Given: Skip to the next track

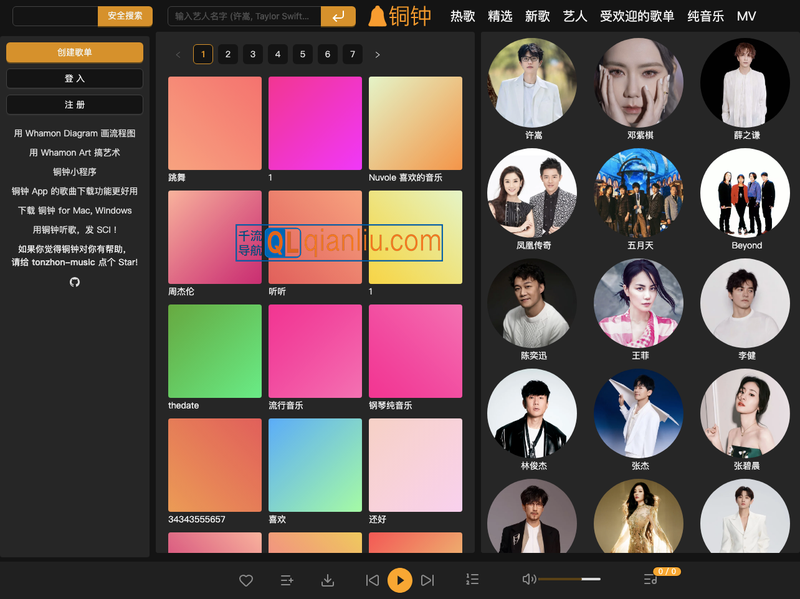Looking at the screenshot, I should coord(427,580).
